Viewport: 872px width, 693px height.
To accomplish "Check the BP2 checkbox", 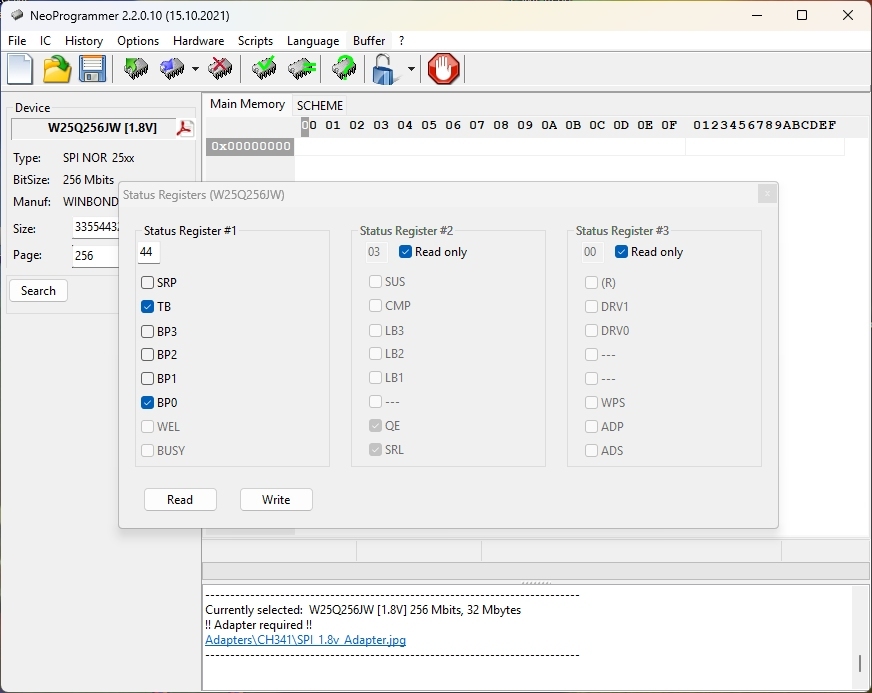I will coord(147,354).
